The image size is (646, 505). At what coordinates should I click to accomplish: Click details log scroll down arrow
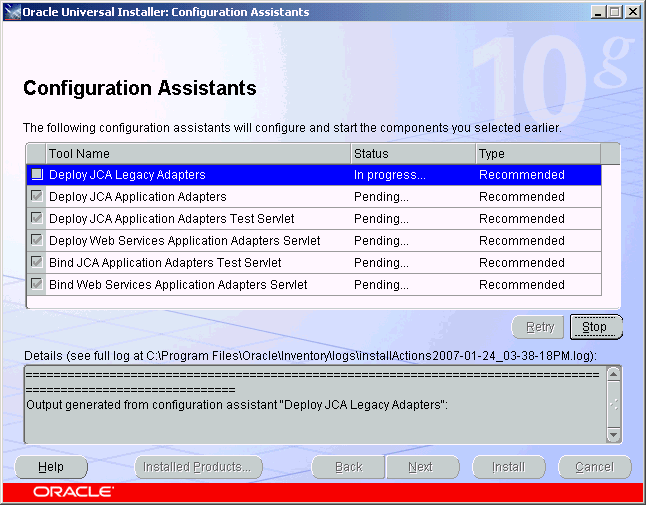(613, 435)
